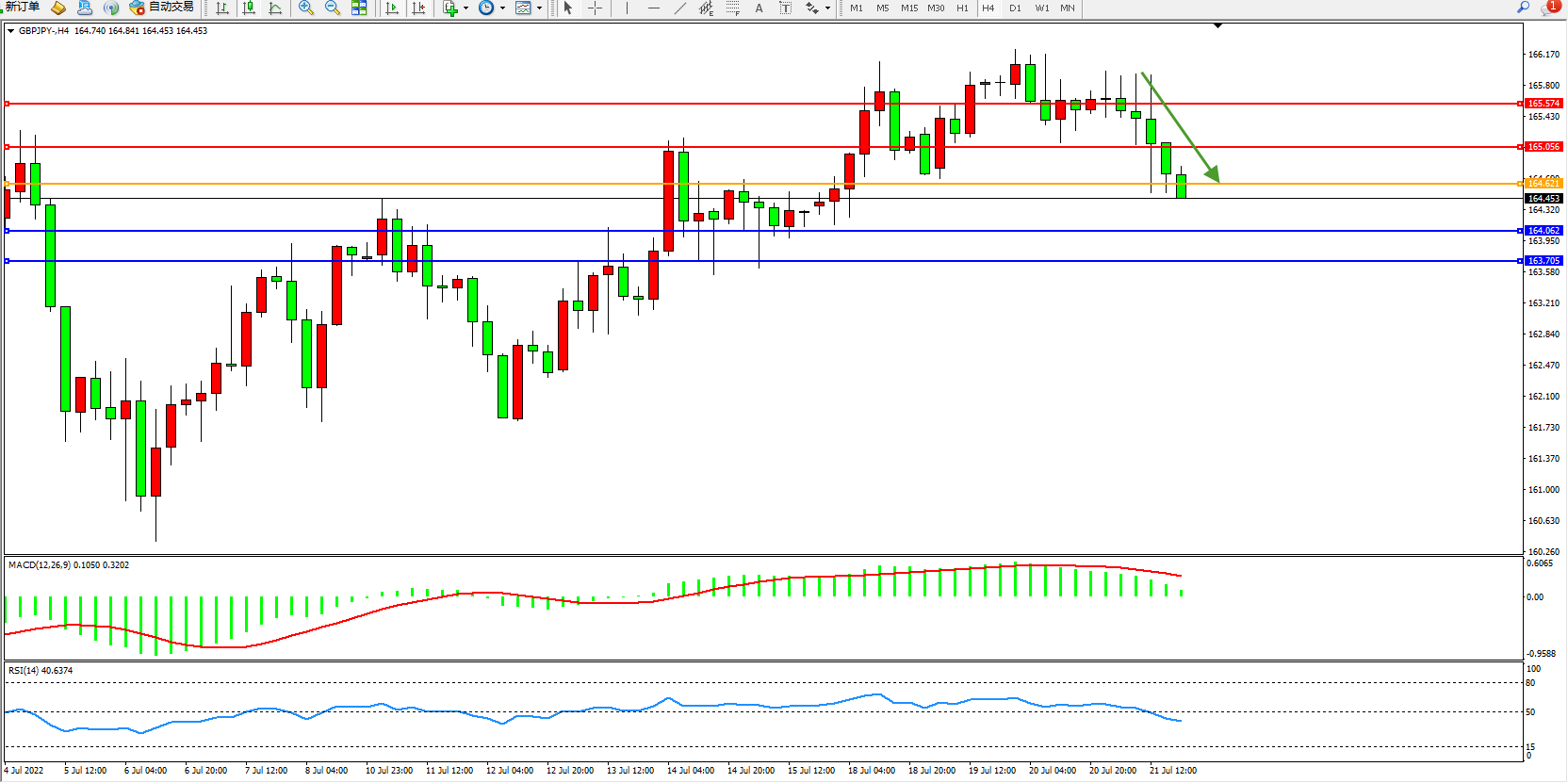Expand the indicators list dropdown arrow
The height and width of the screenshot is (783, 1568).
(x=465, y=8)
